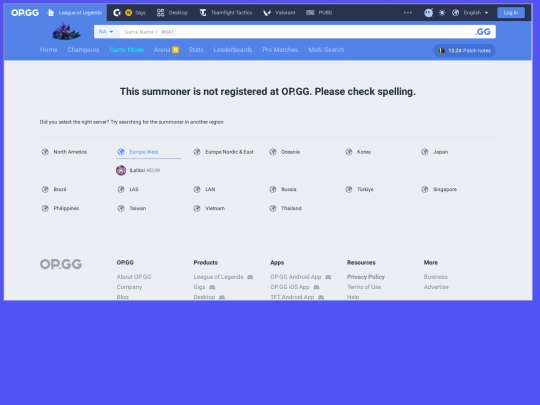Open the 13.24 Patch notes button
The image size is (540, 405).
(464, 51)
